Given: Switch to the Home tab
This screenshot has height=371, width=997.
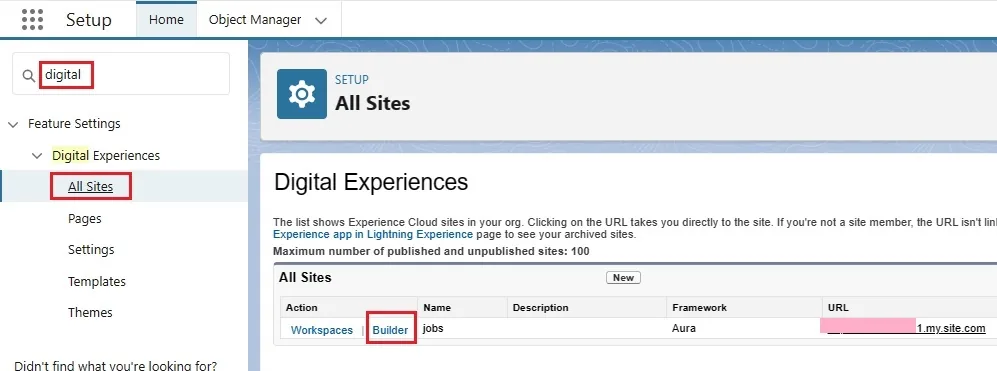Looking at the screenshot, I should tap(166, 20).
